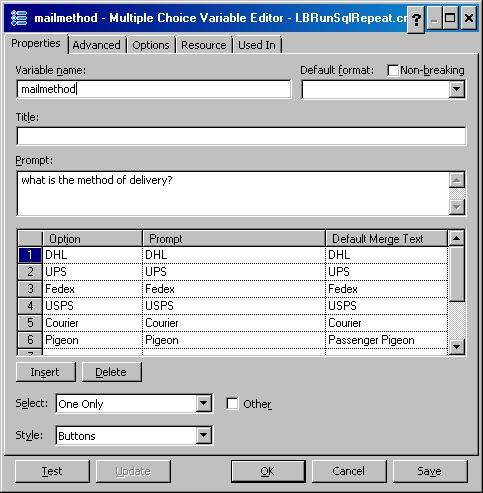This screenshot has width=483, height=493.
Task: Close the variable editor window
Action: pyautogui.click(x=468, y=19)
